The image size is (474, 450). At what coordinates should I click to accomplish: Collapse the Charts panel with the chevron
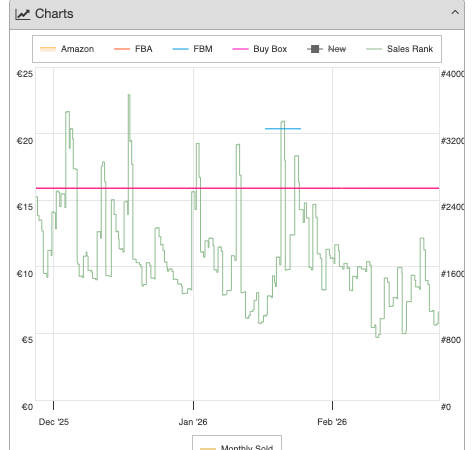[455, 13]
